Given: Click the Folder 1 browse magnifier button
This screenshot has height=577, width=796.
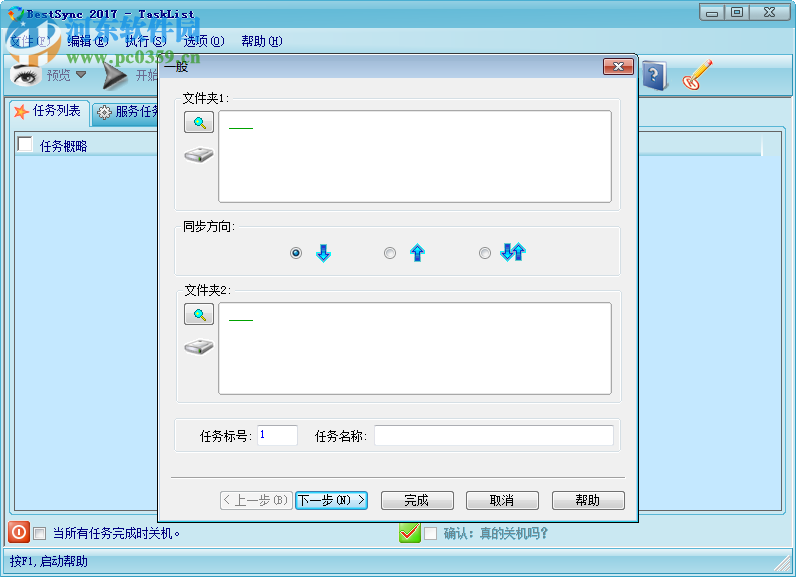Looking at the screenshot, I should coord(199,122).
